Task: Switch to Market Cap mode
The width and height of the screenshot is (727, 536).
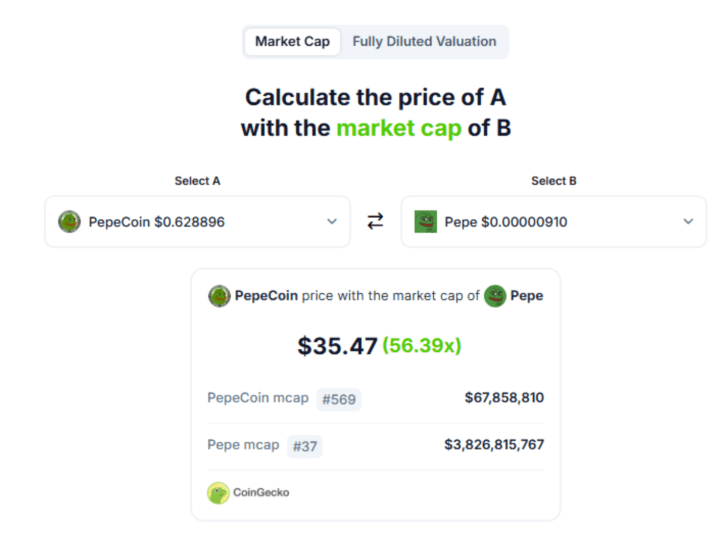Action: (292, 42)
